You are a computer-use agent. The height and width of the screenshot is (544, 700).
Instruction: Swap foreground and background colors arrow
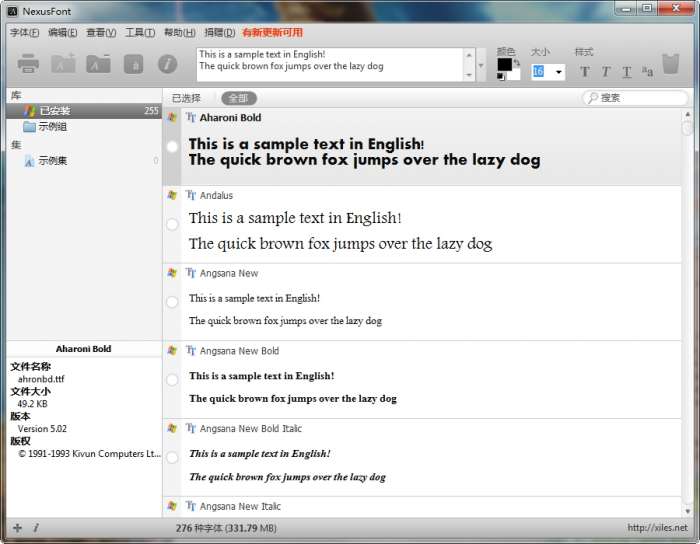[517, 62]
